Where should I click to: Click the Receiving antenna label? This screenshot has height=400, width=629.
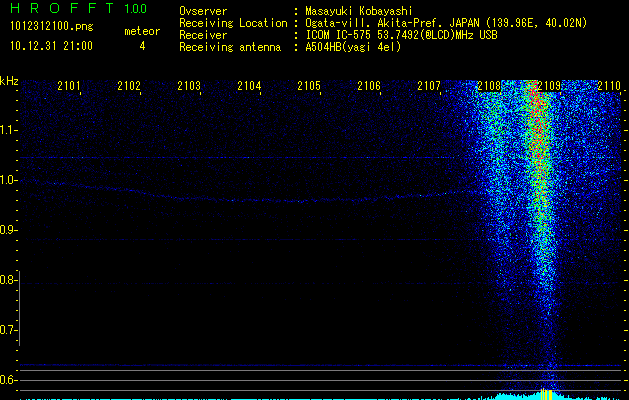(x=230, y=47)
